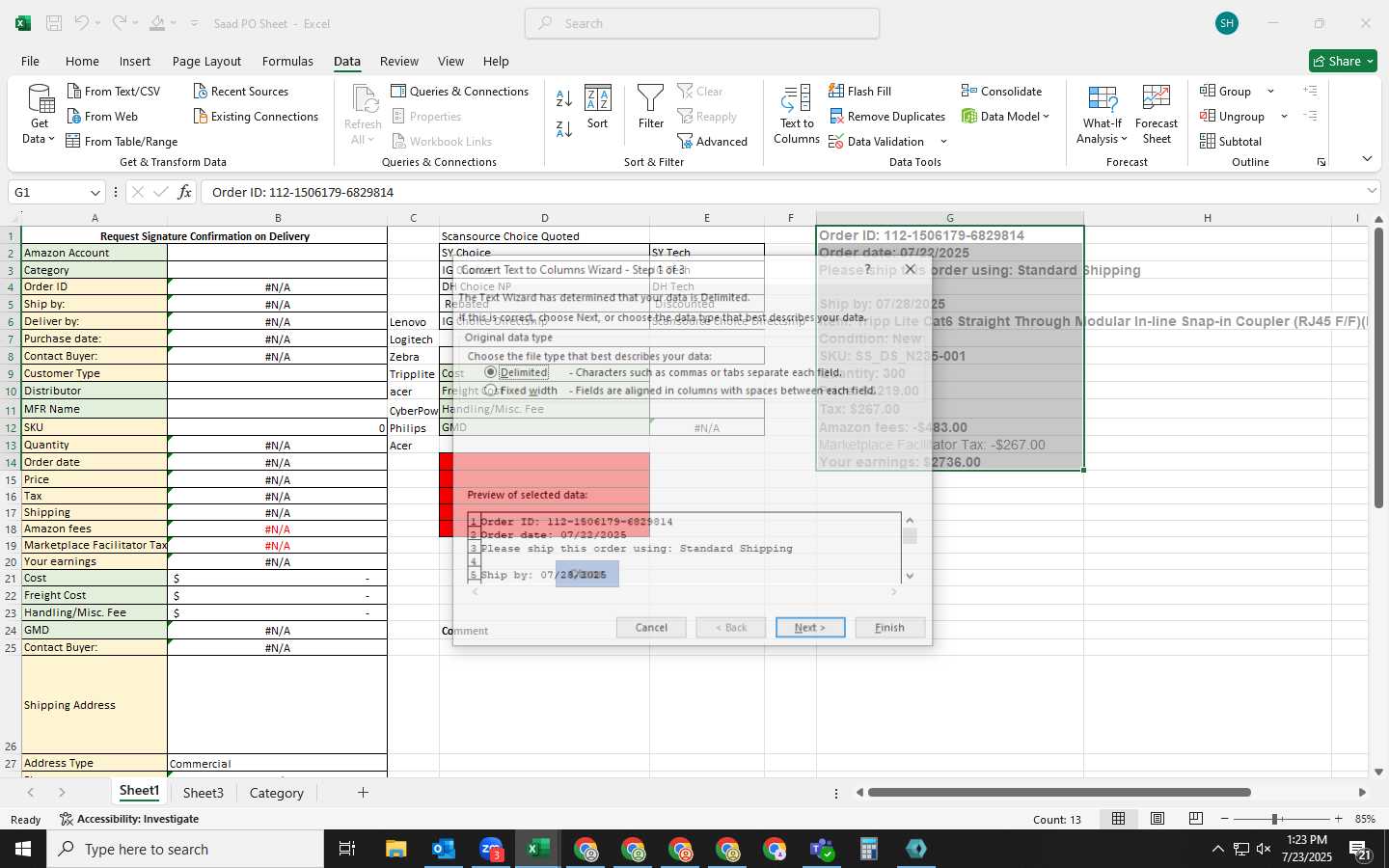
Task: Open the Get Data menu
Action: [39, 115]
